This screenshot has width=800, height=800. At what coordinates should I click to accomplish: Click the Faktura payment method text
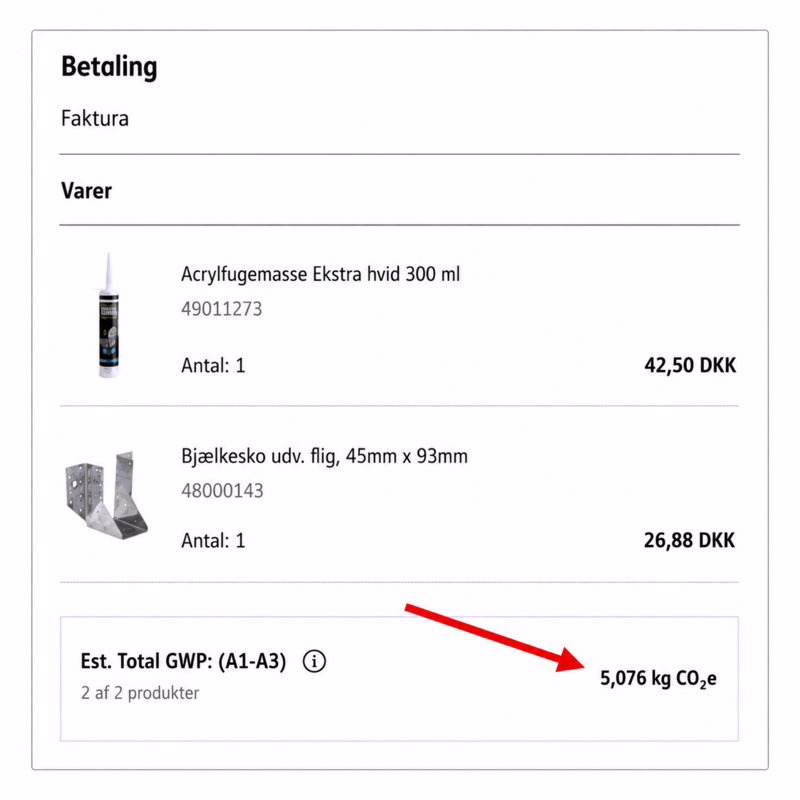click(x=95, y=118)
